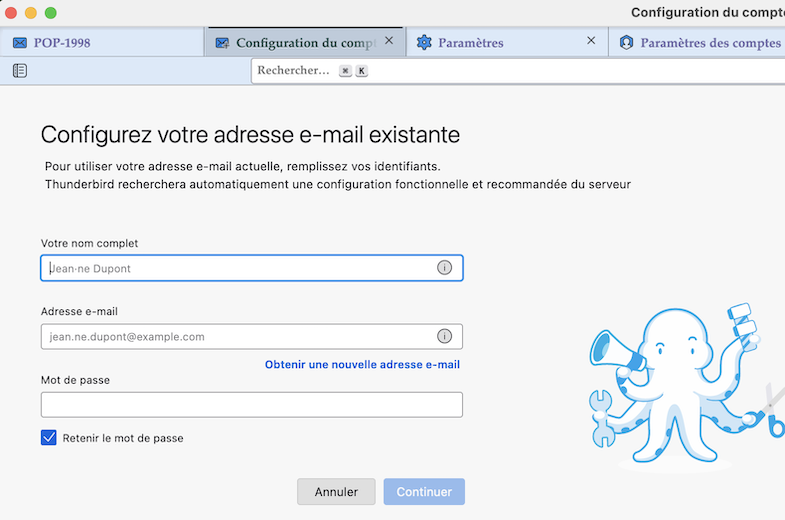Open the spaces toolbar menu icon
785x520 pixels.
tap(20, 71)
